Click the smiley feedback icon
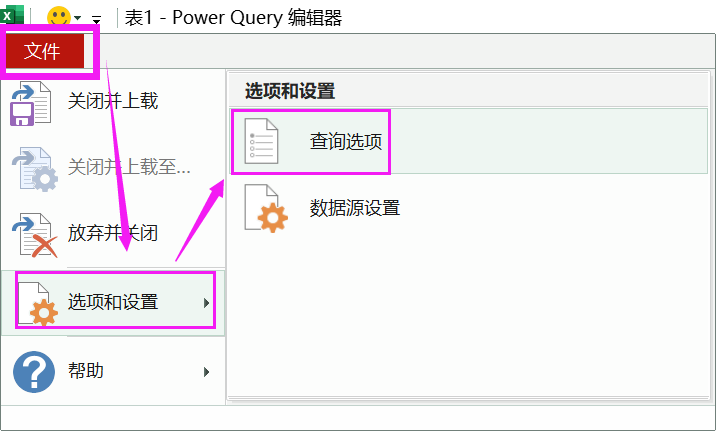 tap(59, 17)
